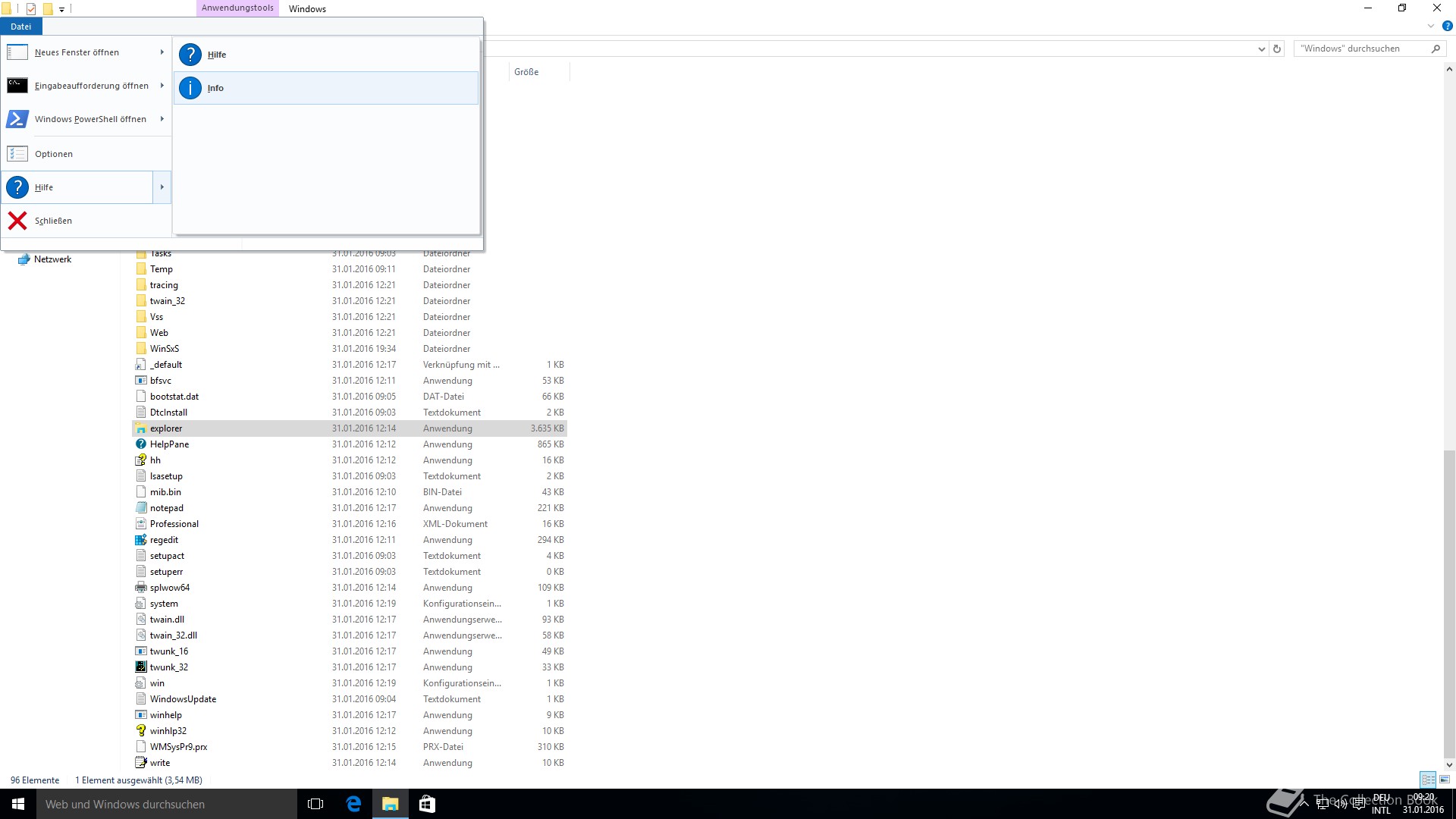This screenshot has height=819, width=1456.
Task: Select the WinSxS folder icon
Action: [141, 349]
